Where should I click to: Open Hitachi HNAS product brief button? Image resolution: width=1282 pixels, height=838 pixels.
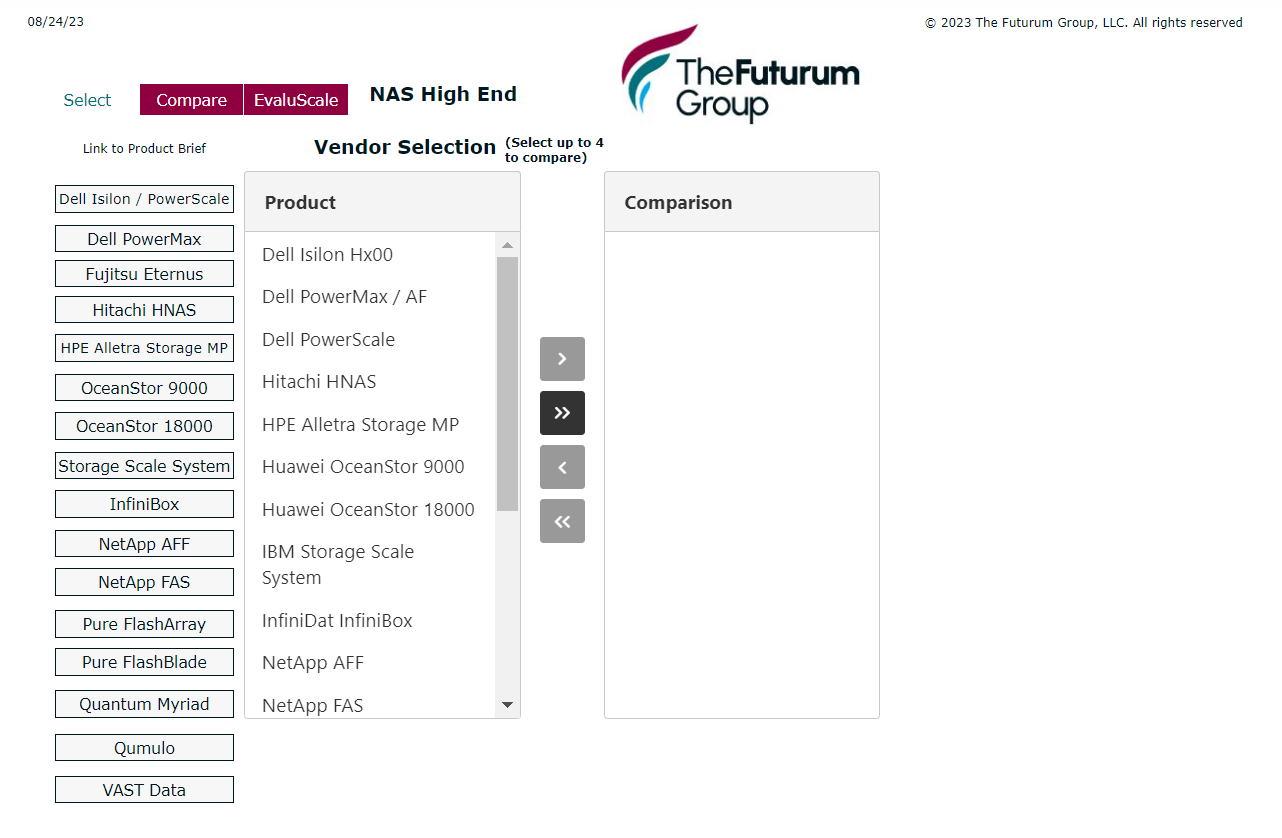[x=144, y=310]
